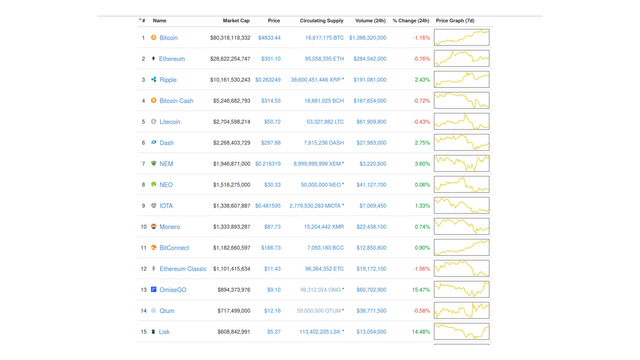Click the Ethereum Classic logo icon

pos(153,269)
